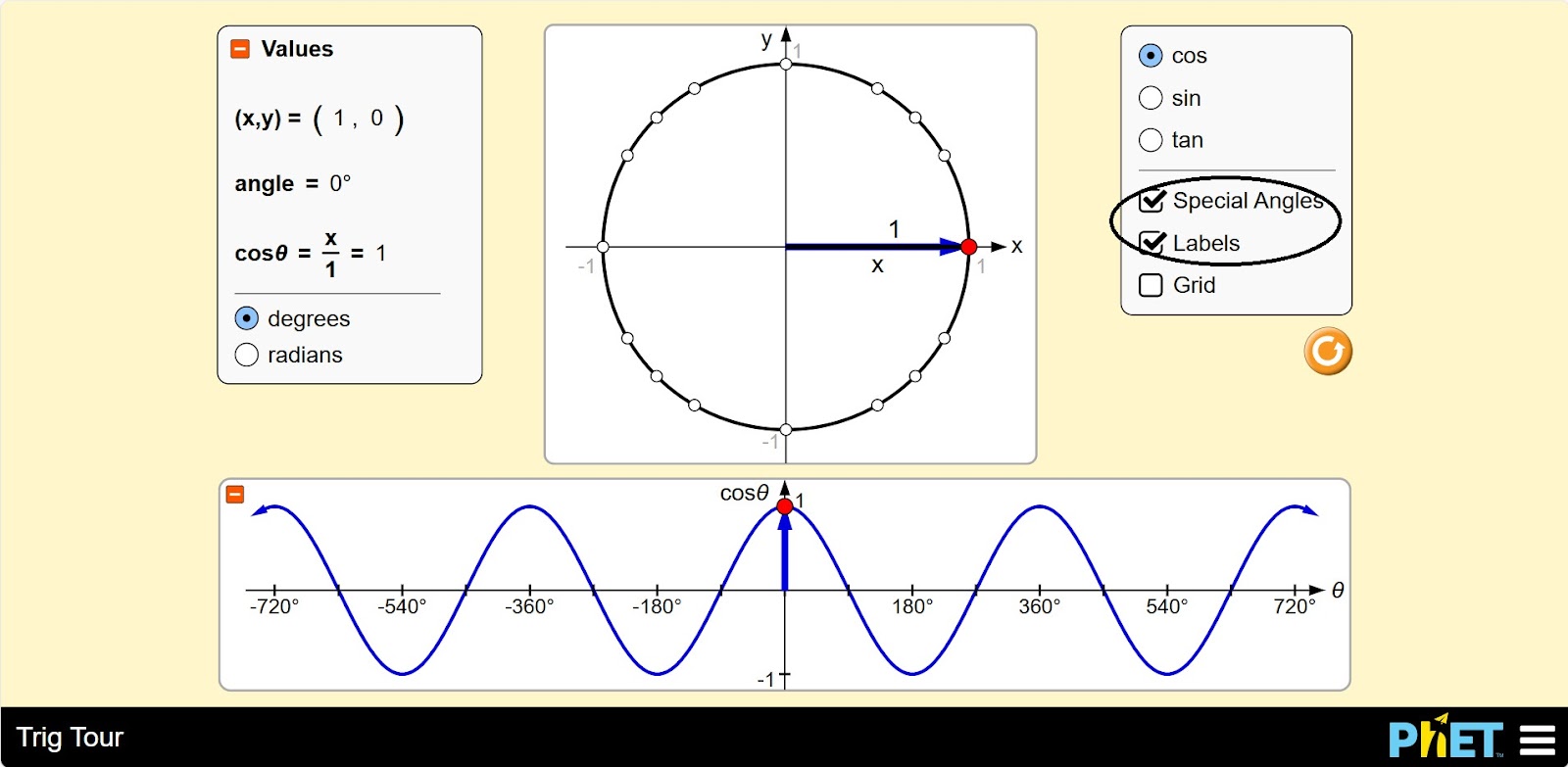Click the orange reset all button
The width and height of the screenshot is (1568, 767).
(1327, 351)
